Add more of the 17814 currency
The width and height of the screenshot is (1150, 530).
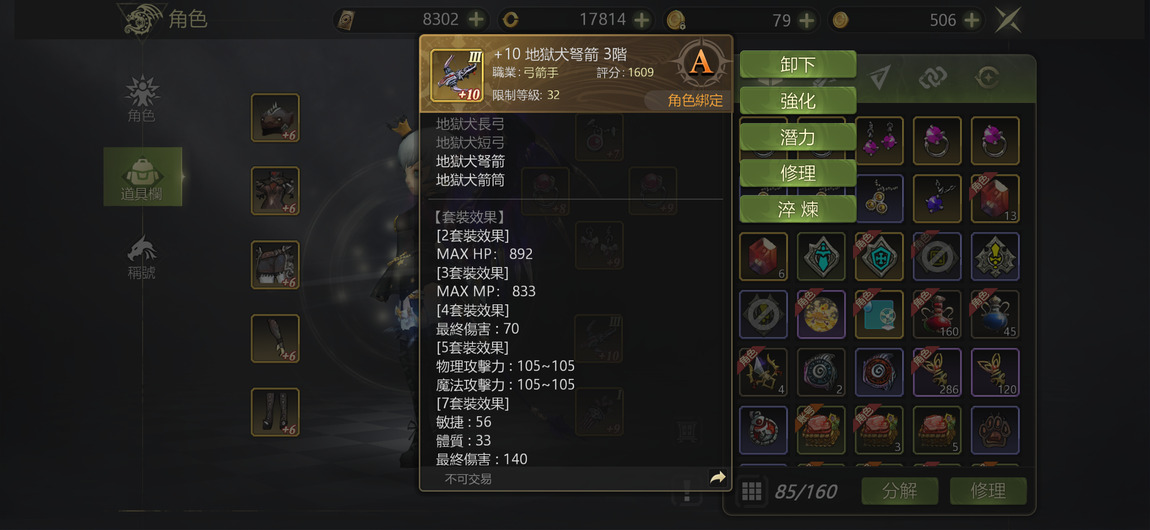click(x=642, y=20)
